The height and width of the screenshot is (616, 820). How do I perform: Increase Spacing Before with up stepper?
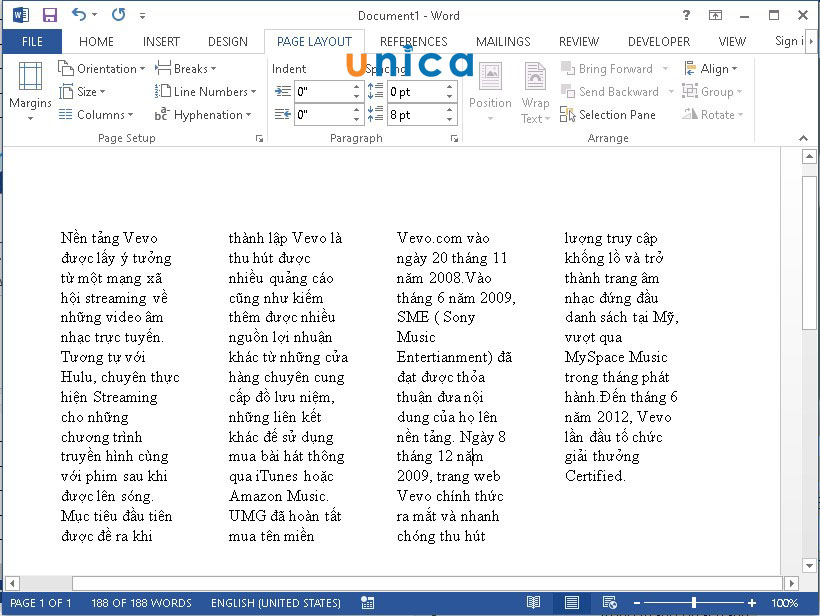(x=450, y=87)
